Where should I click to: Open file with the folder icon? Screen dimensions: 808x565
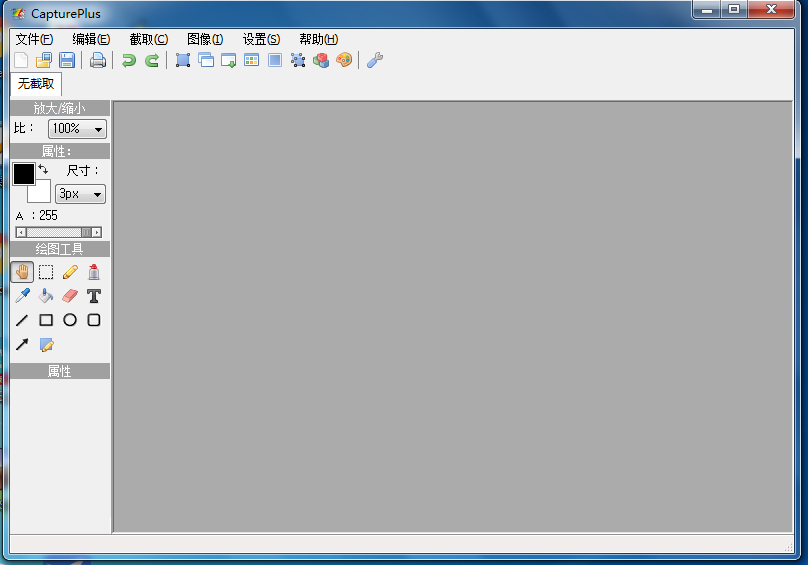pos(44,60)
